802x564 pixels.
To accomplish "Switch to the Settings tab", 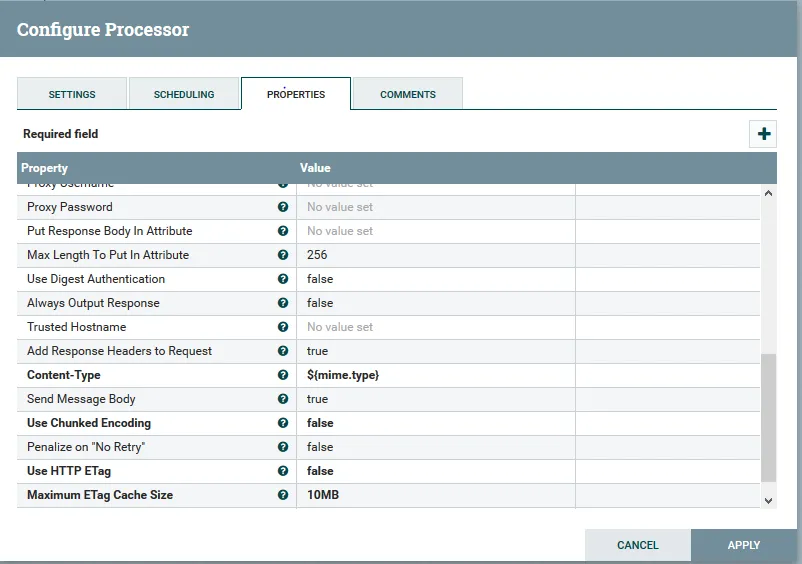I will [x=72, y=94].
